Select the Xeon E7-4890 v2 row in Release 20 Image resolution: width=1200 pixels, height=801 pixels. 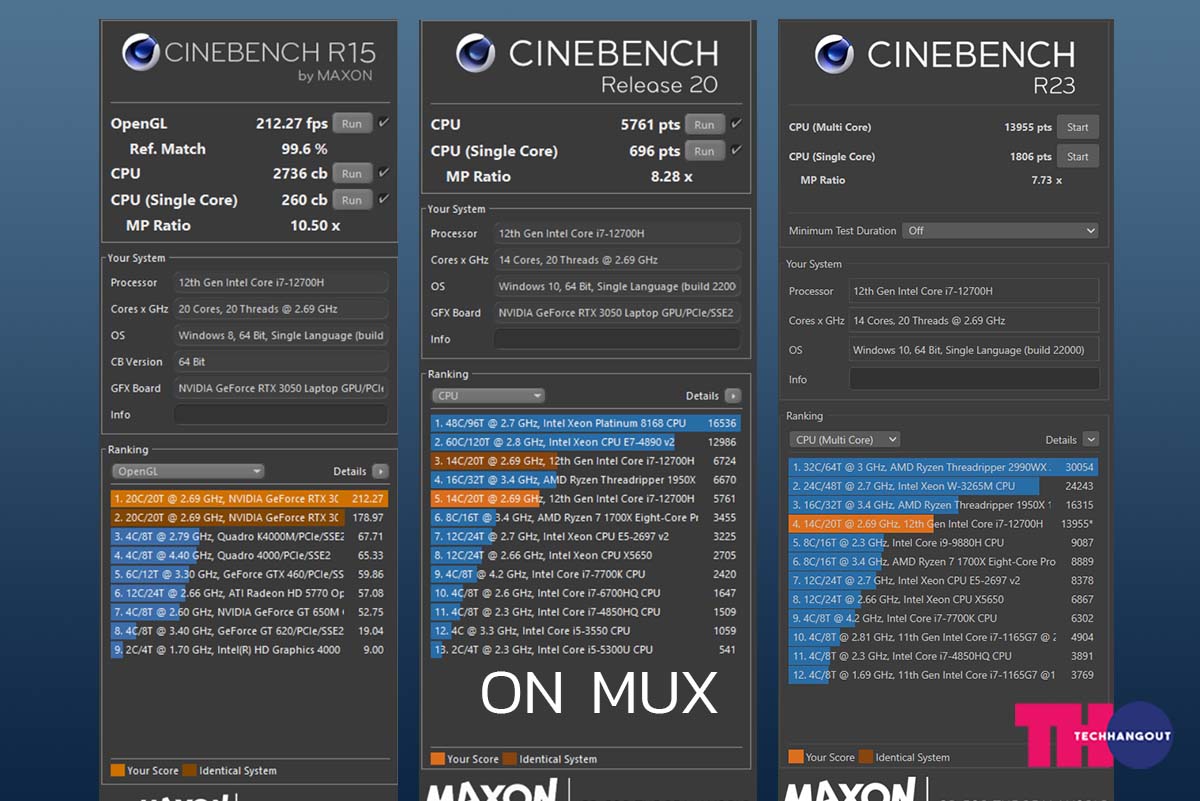coord(586,442)
